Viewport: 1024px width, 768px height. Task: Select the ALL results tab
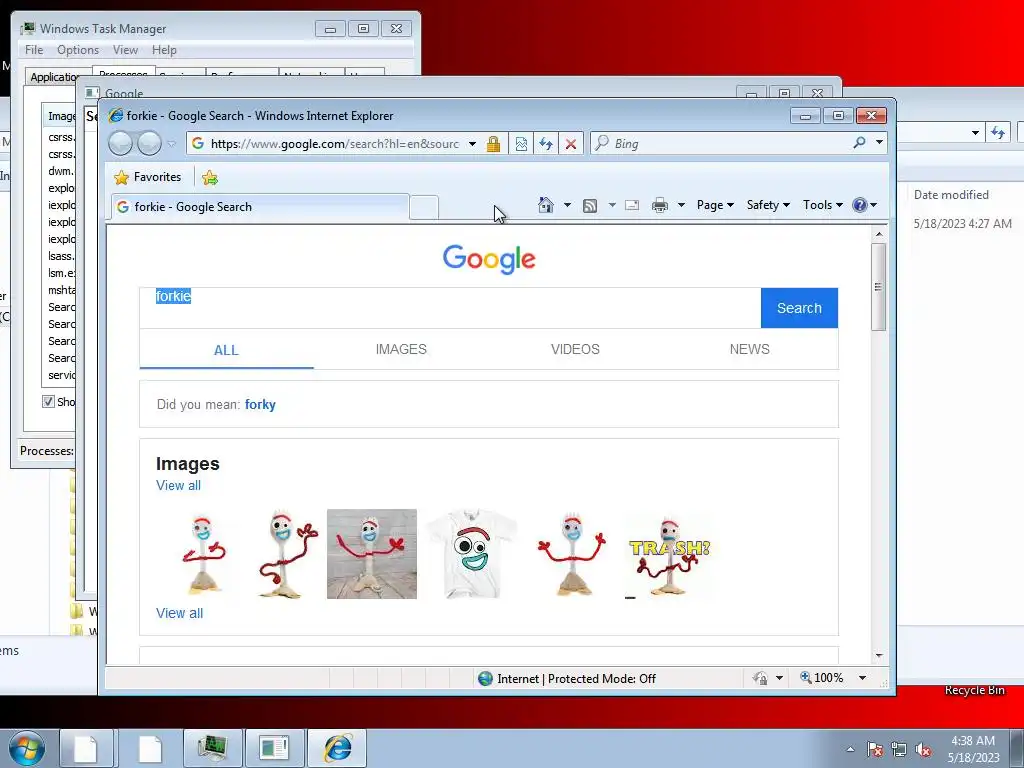tap(226, 350)
